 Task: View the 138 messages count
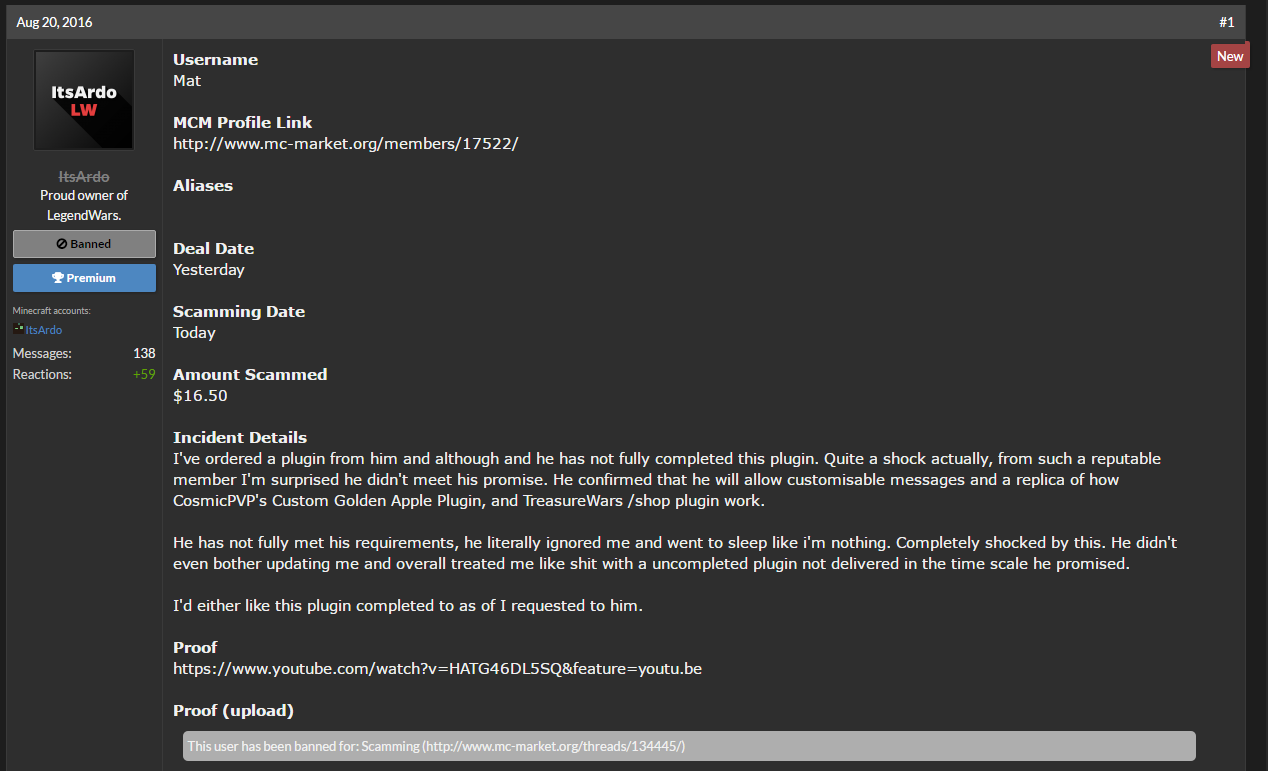(144, 353)
